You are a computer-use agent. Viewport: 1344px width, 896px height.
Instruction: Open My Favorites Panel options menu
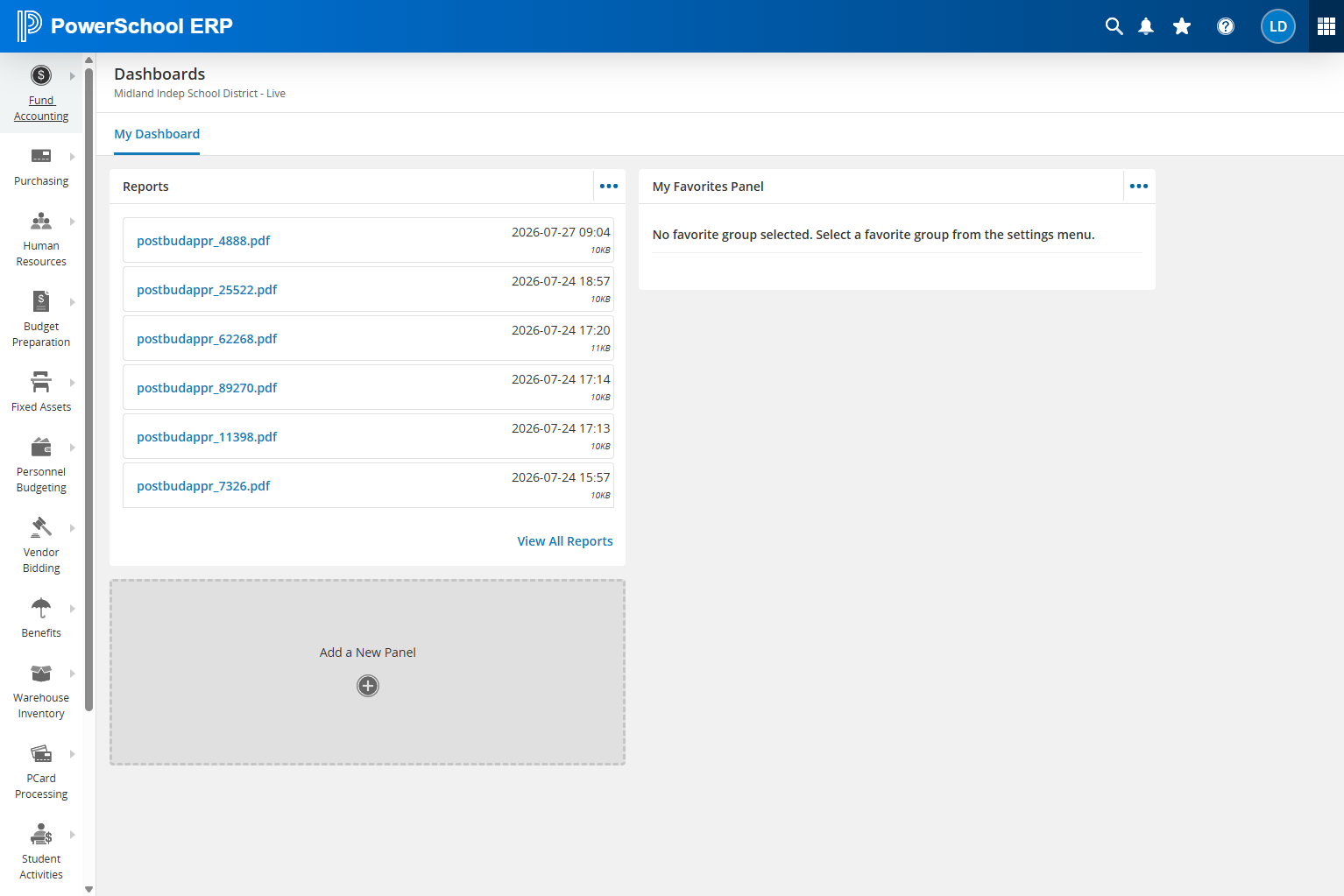click(x=1139, y=187)
